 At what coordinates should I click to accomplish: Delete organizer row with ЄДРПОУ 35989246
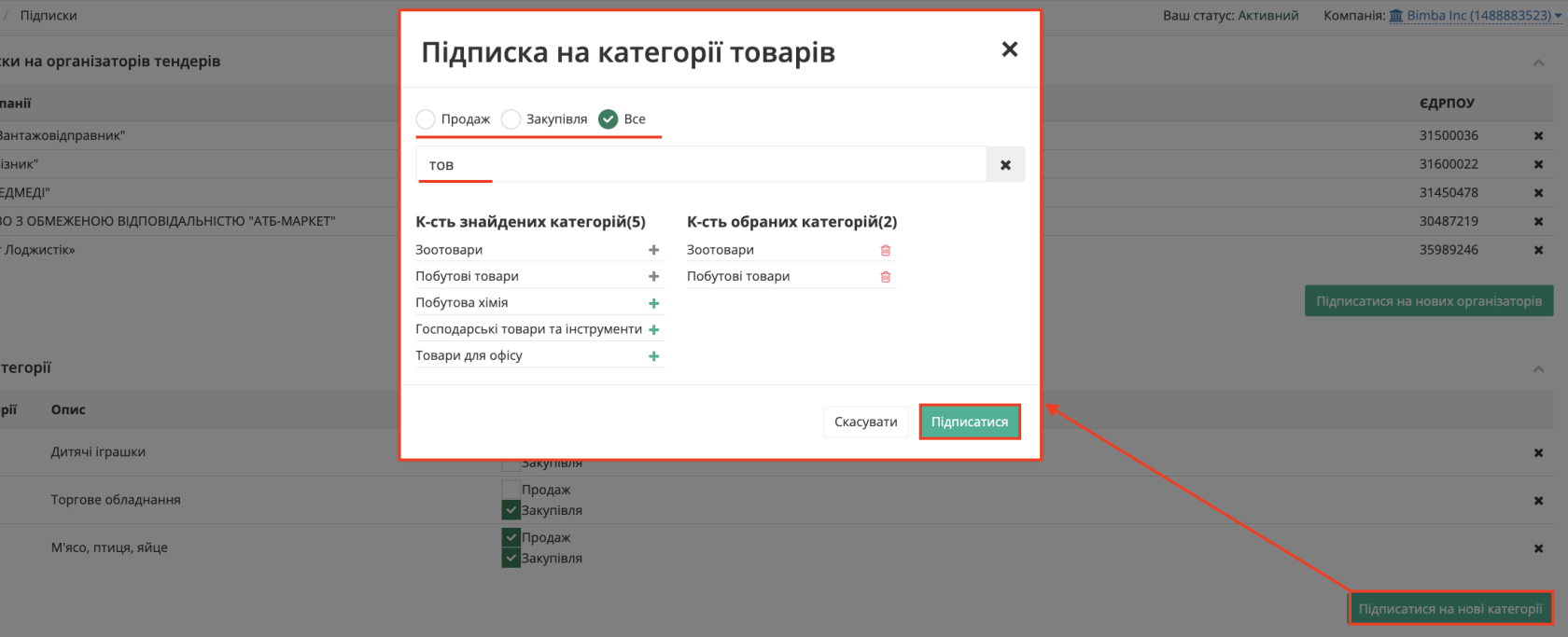(1538, 250)
